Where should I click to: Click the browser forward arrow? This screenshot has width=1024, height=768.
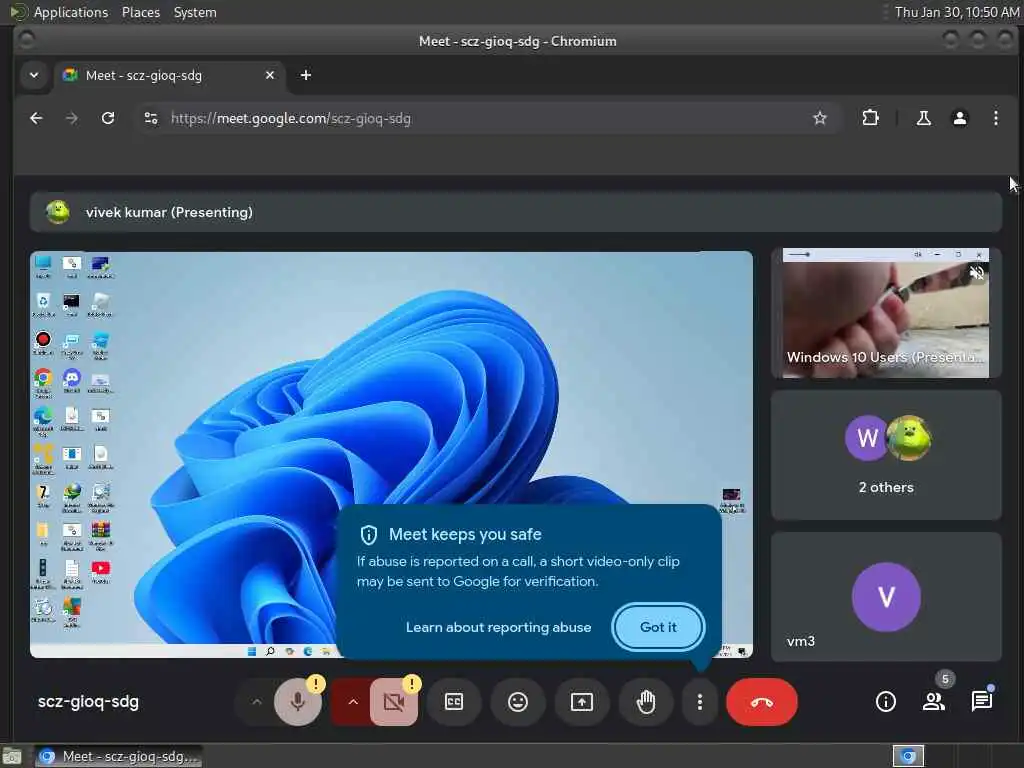point(72,118)
